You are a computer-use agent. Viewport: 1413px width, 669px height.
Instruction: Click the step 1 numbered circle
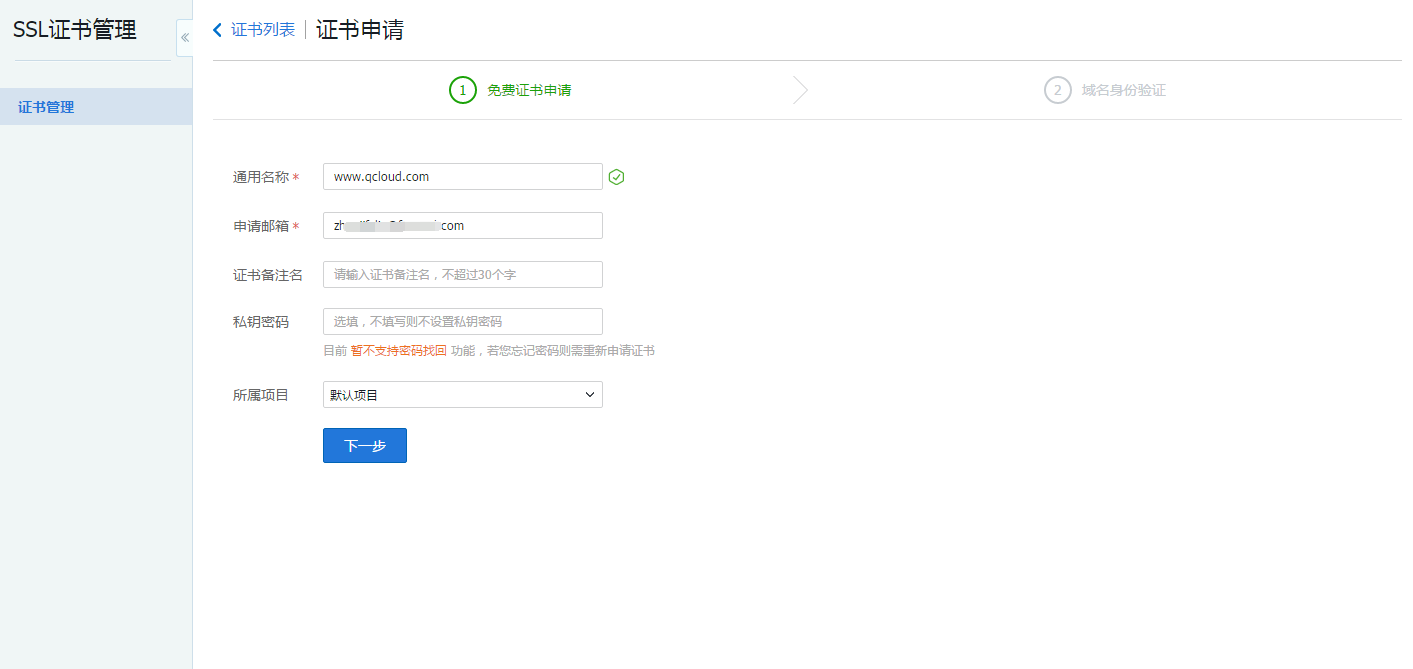462,90
